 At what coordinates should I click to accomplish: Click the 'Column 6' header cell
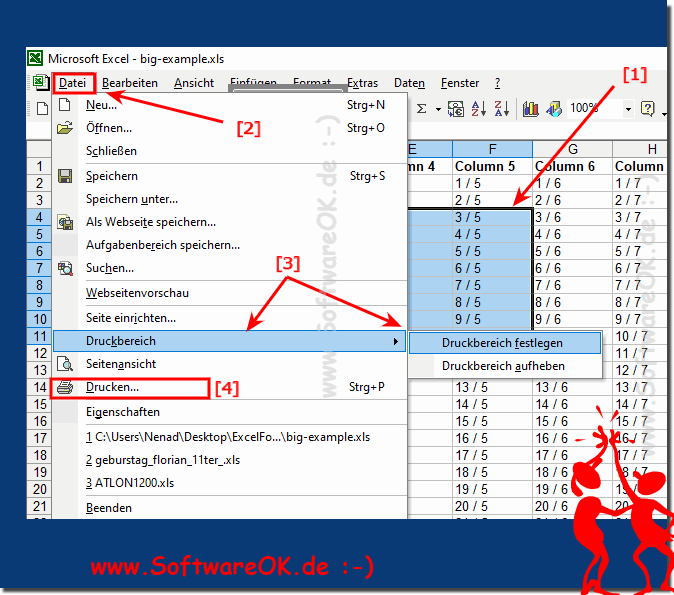point(573,166)
